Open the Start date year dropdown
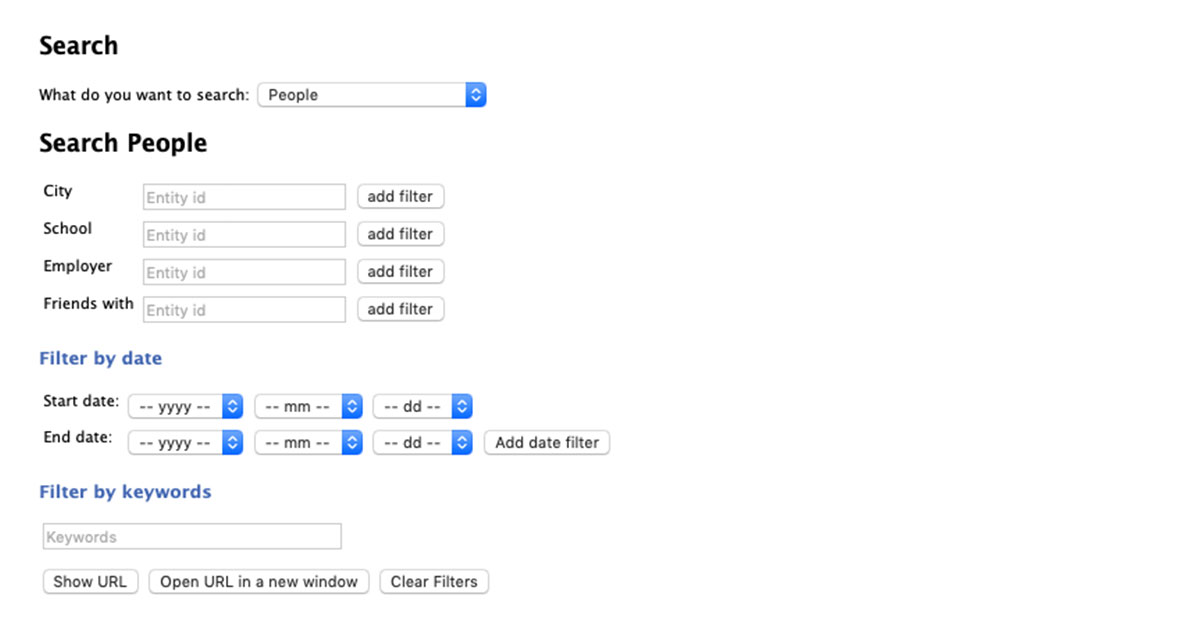Viewport: 1200px width, 630px height. 185,407
